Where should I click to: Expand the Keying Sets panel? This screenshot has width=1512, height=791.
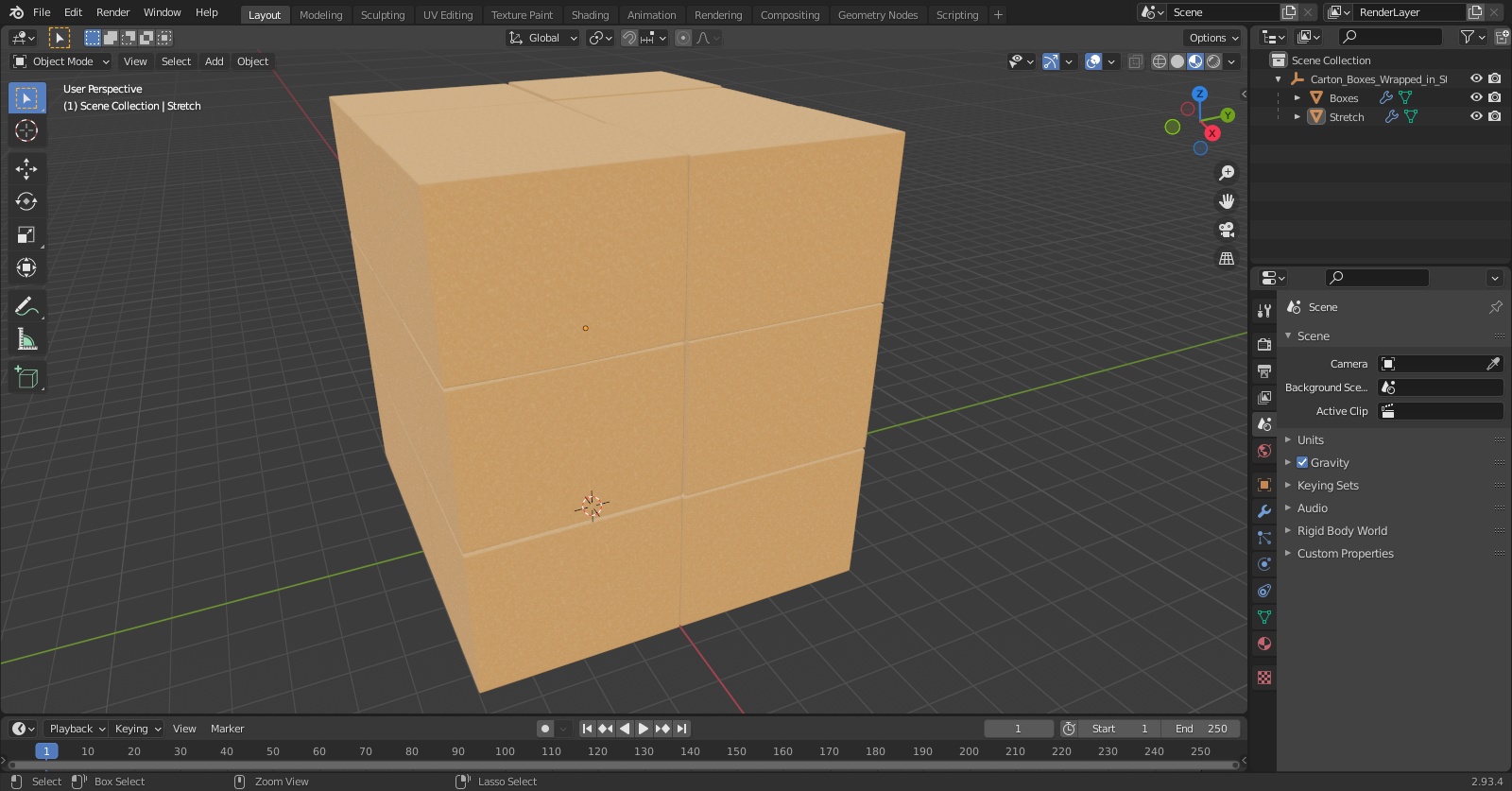coord(1328,485)
